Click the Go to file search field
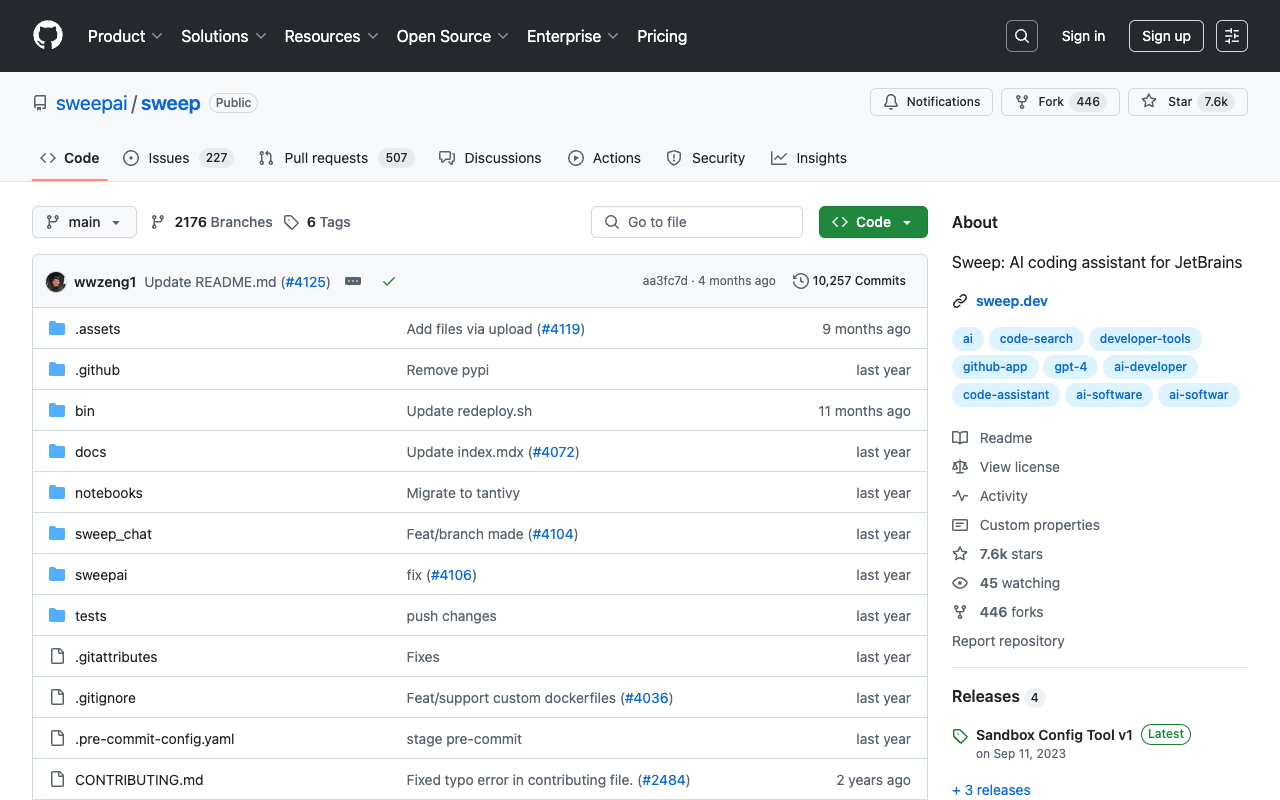The image size is (1280, 800). point(697,222)
